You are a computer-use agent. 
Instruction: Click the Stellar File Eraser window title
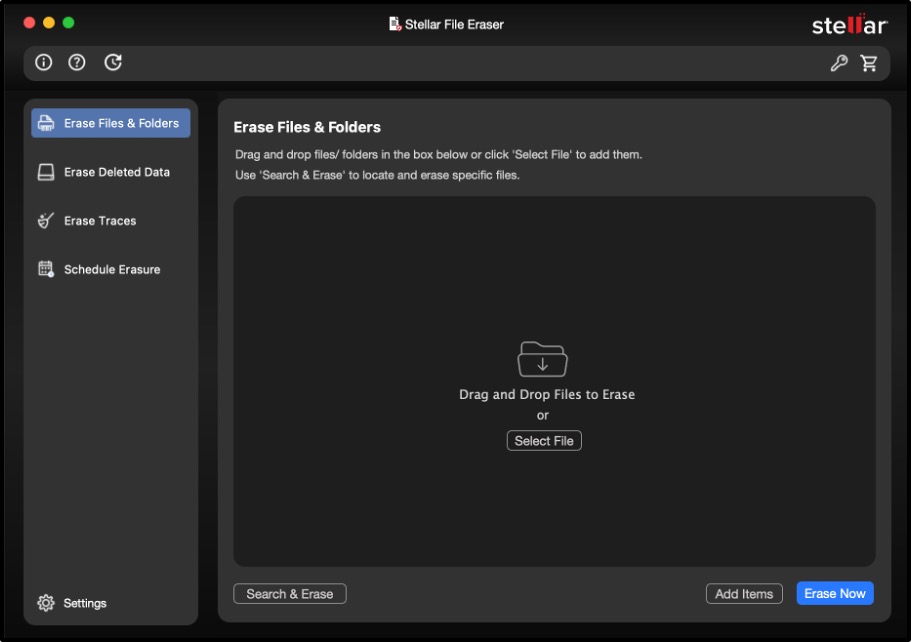tap(454, 24)
